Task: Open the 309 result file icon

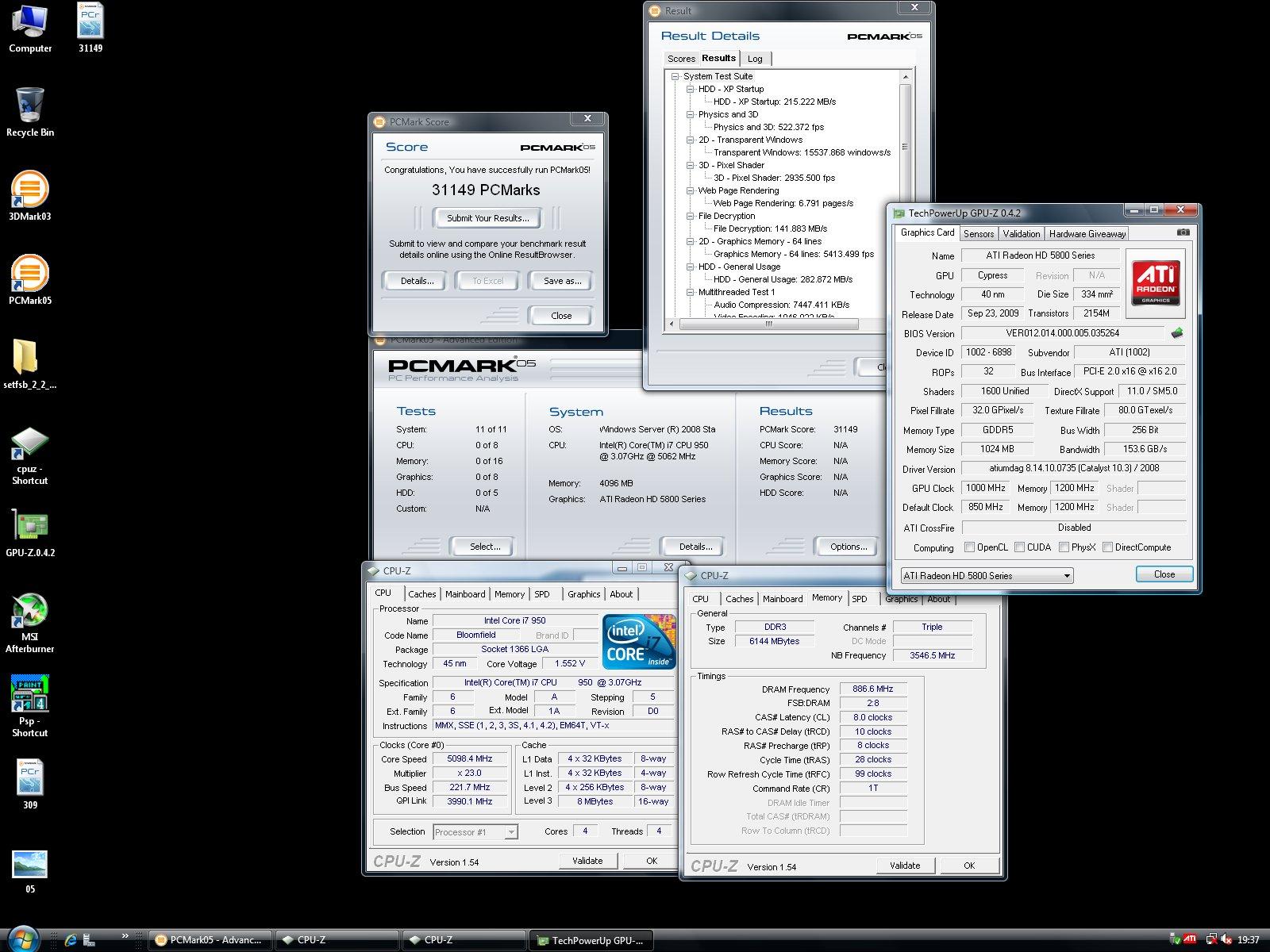Action: (x=30, y=785)
